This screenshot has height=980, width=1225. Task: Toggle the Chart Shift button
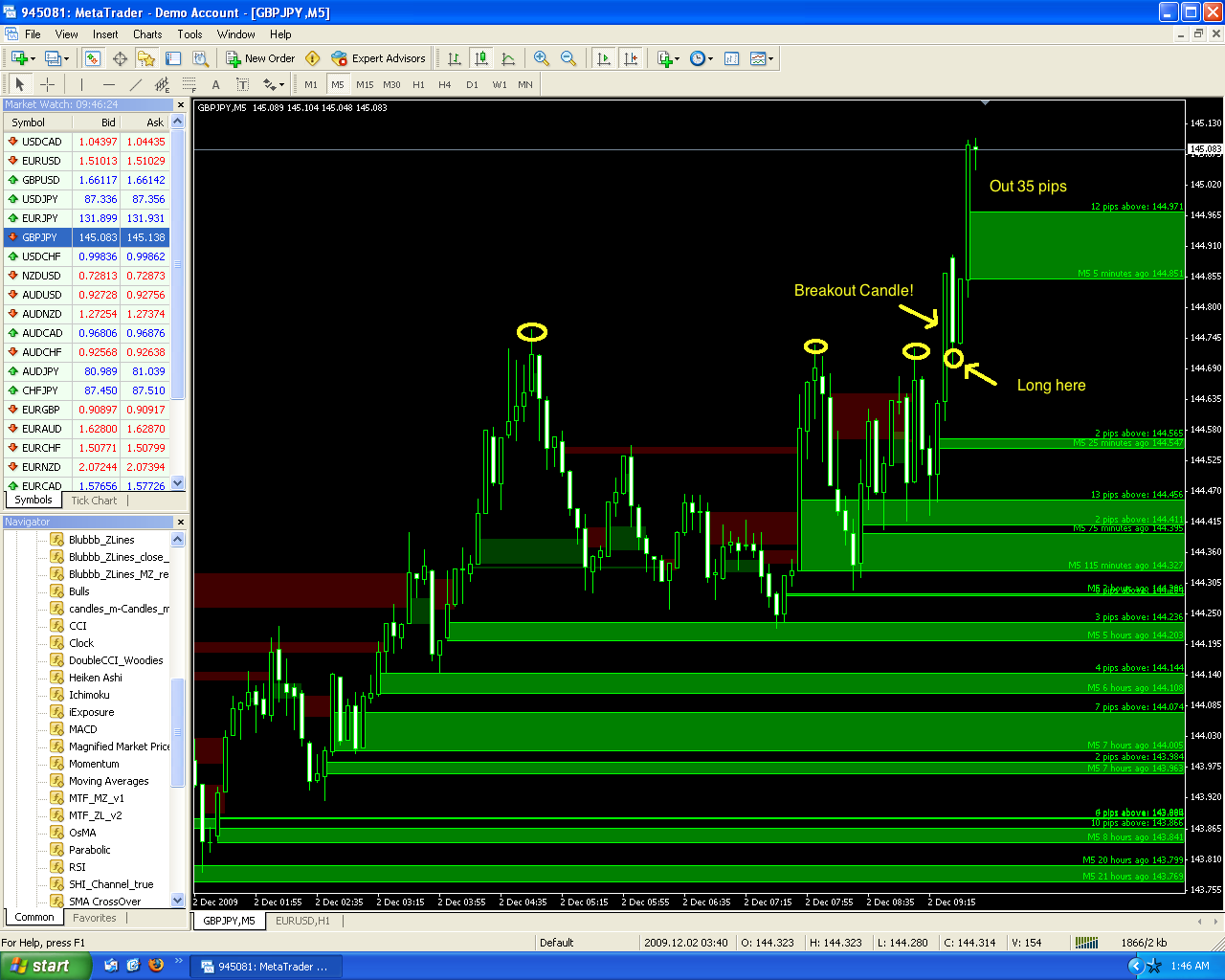click(631, 58)
